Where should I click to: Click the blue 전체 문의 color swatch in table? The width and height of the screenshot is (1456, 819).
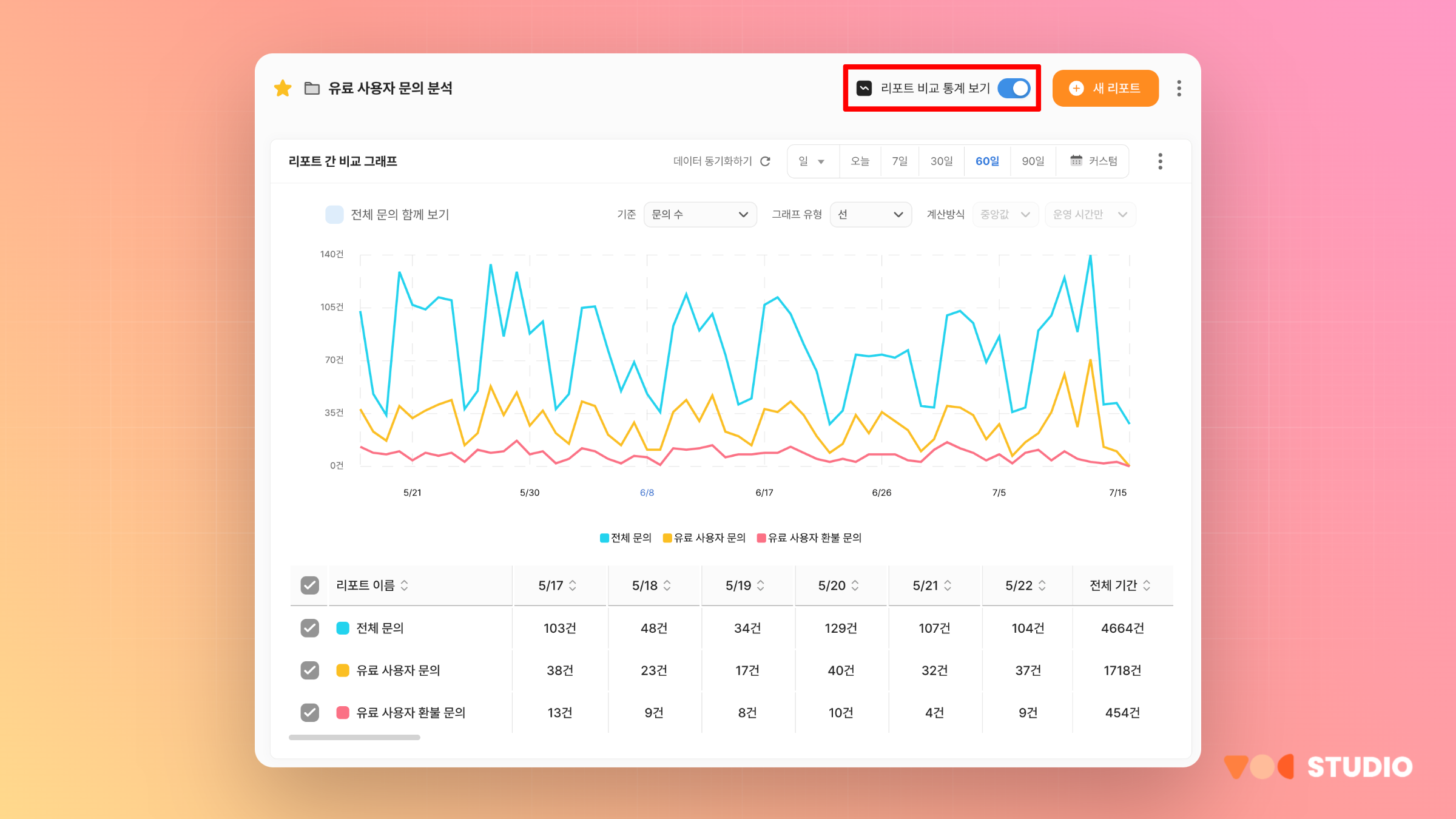[343, 628]
